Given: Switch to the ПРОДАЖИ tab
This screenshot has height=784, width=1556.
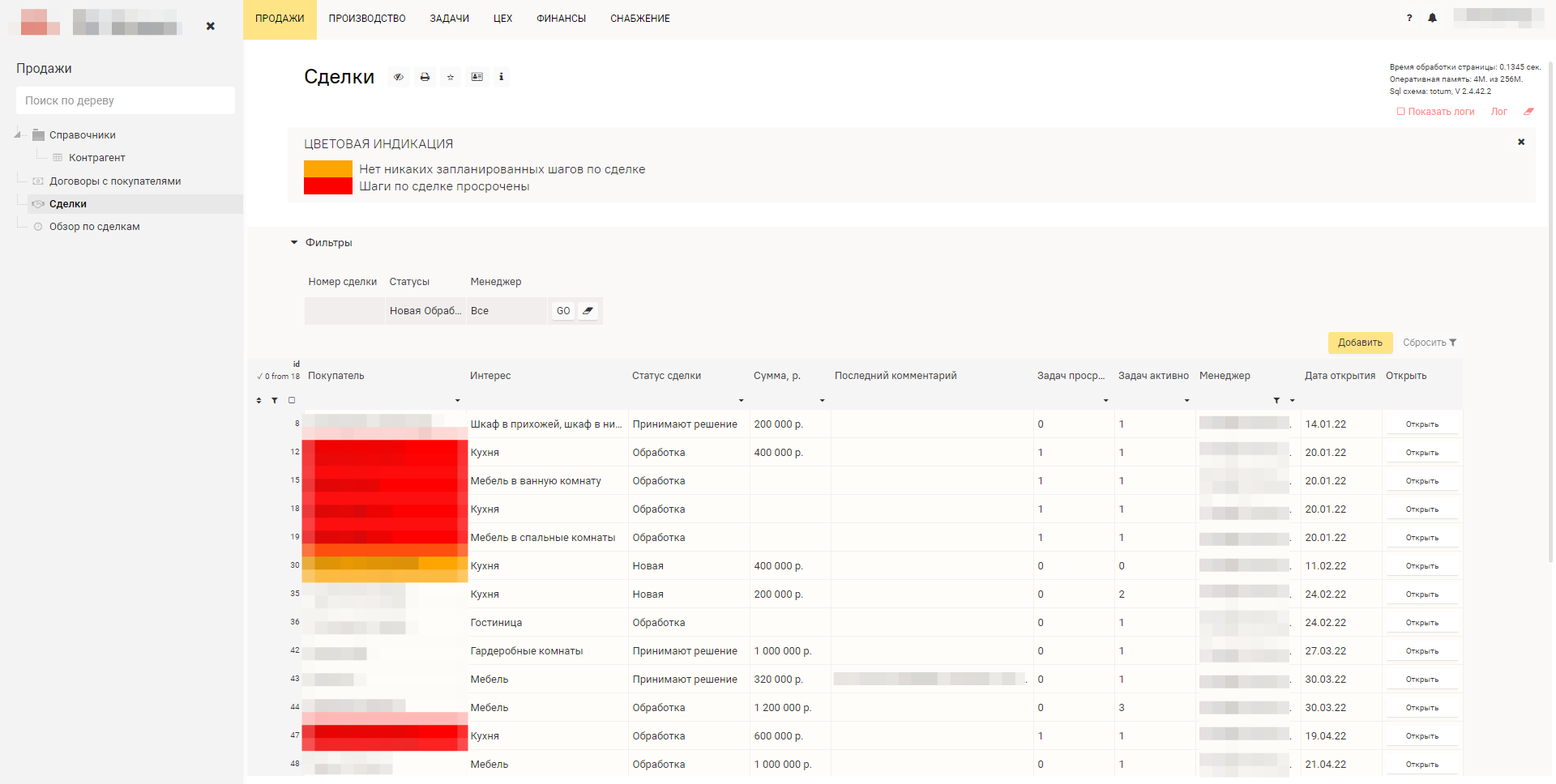Looking at the screenshot, I should click(280, 19).
